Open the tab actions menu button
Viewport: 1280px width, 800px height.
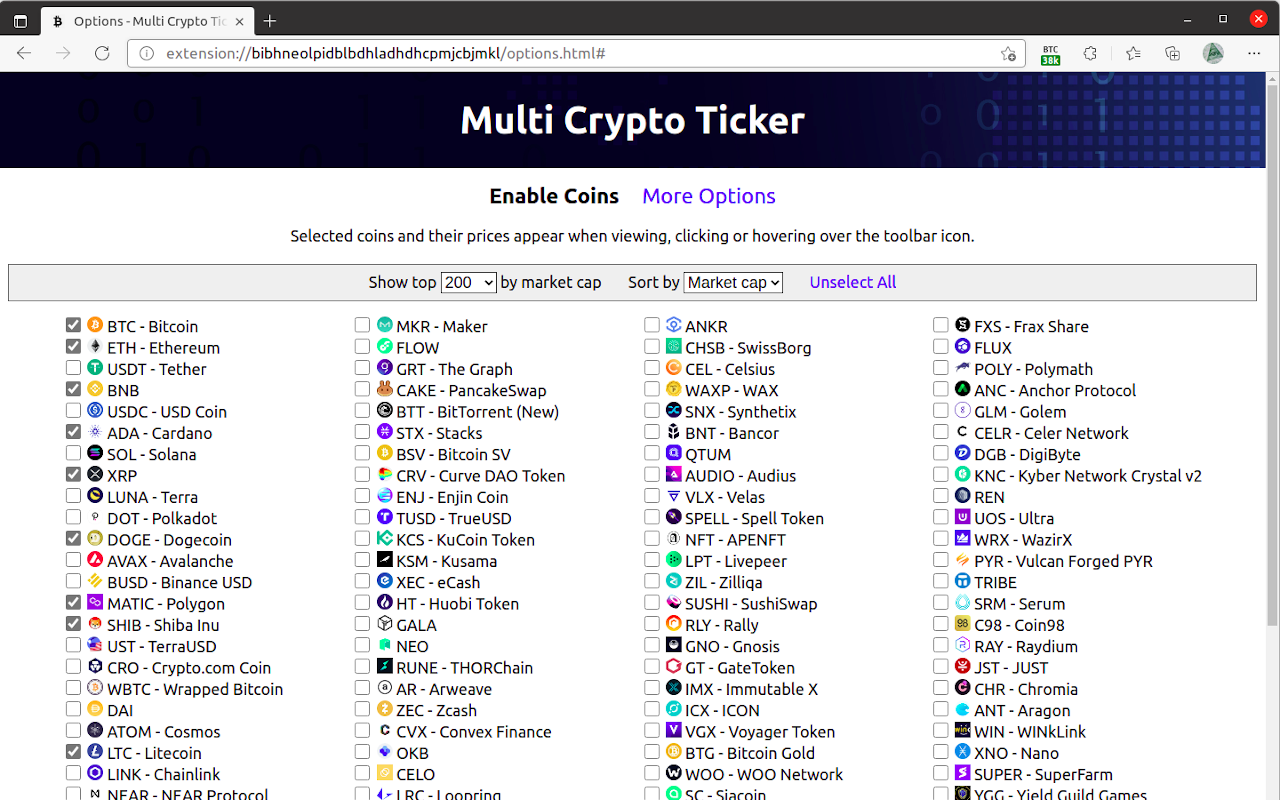coord(20,21)
